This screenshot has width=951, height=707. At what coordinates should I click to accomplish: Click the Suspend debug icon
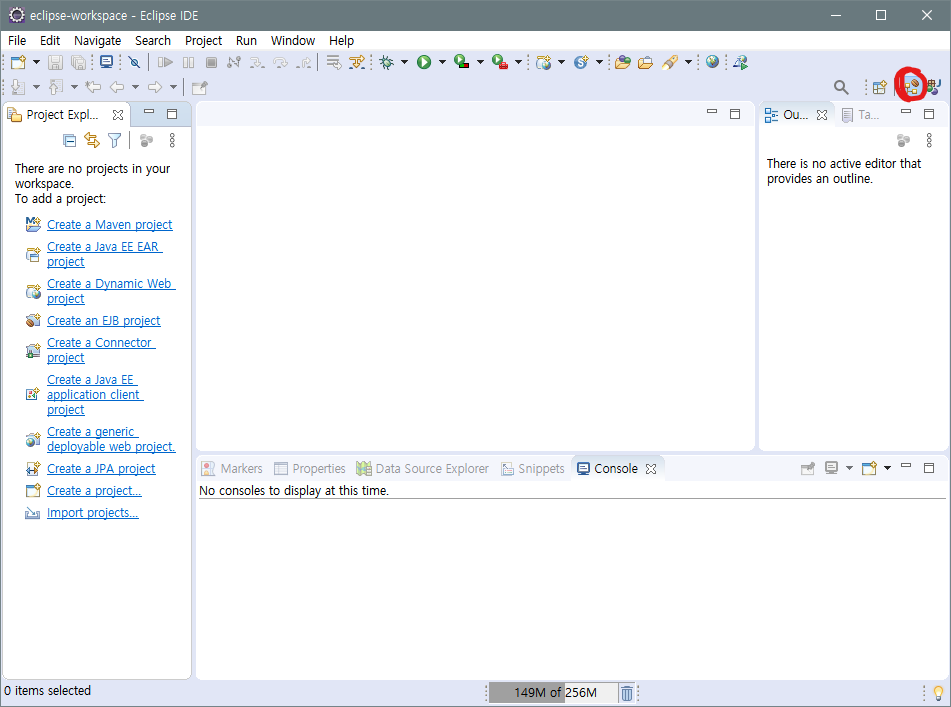(x=189, y=62)
